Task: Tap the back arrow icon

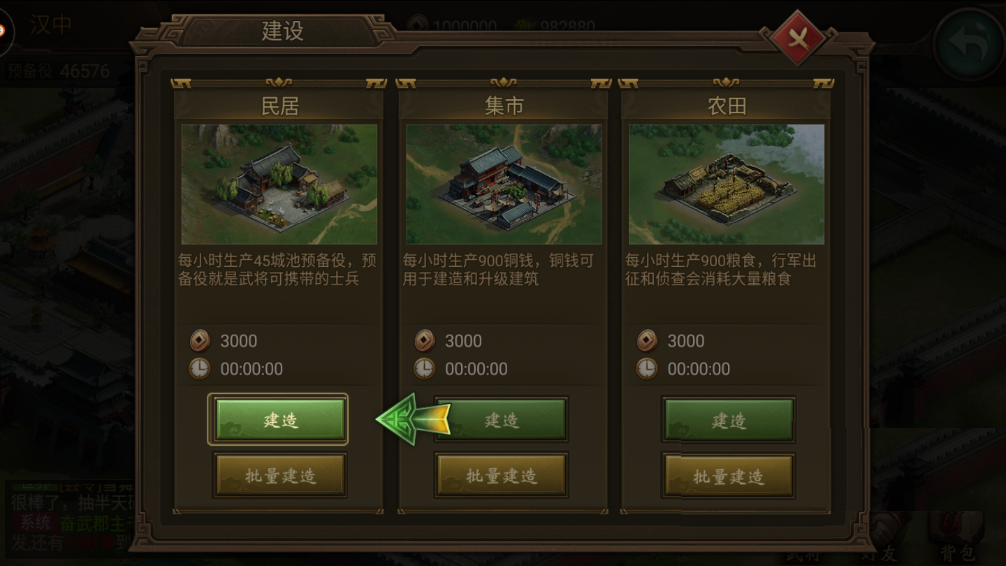Action: (x=969, y=43)
